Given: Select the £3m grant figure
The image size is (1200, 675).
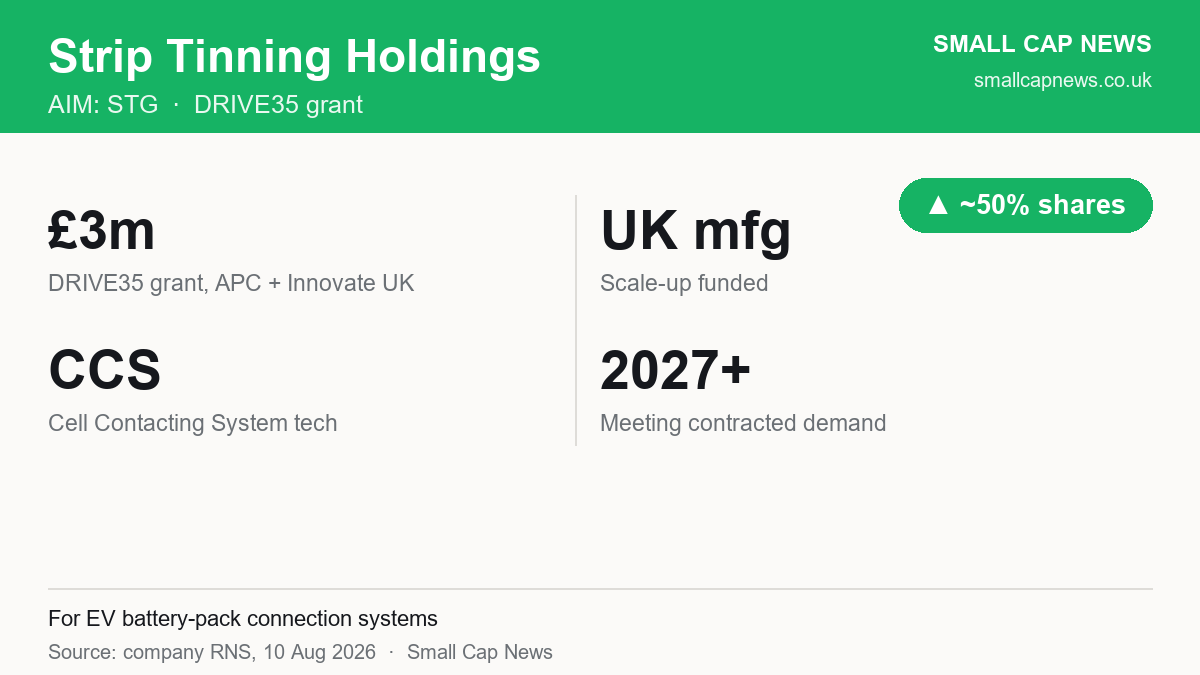Looking at the screenshot, I should [102, 230].
